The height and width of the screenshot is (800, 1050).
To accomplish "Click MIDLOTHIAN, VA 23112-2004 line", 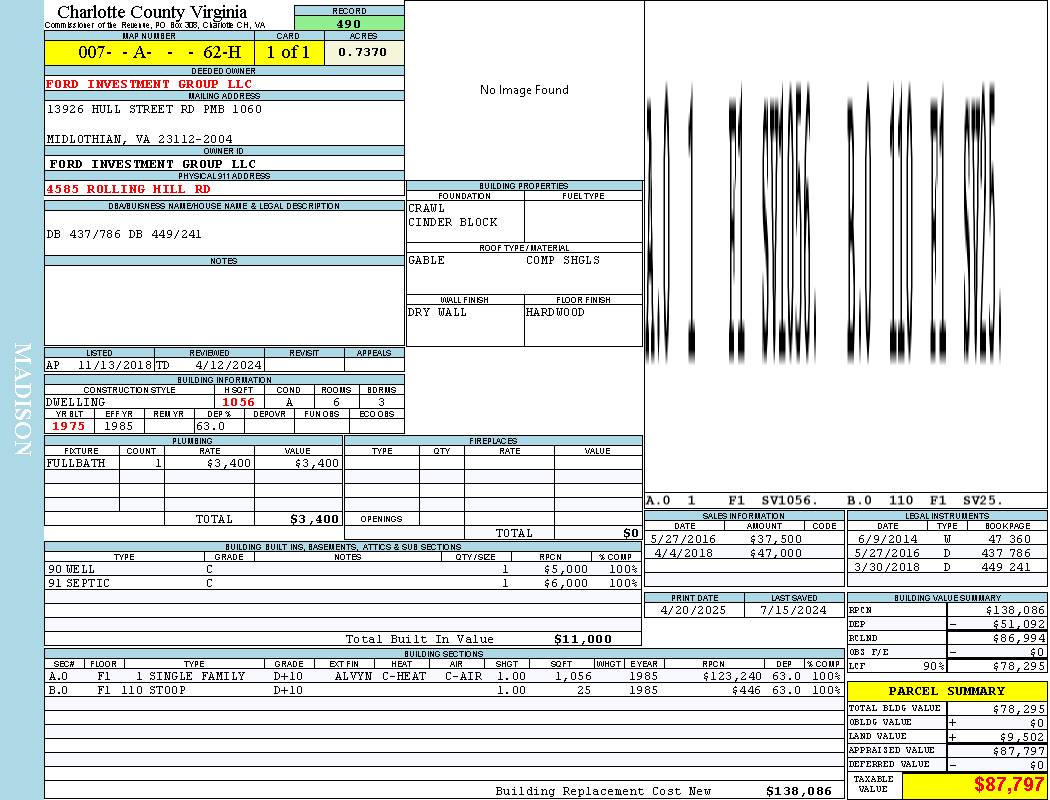I will pyautogui.click(x=139, y=139).
